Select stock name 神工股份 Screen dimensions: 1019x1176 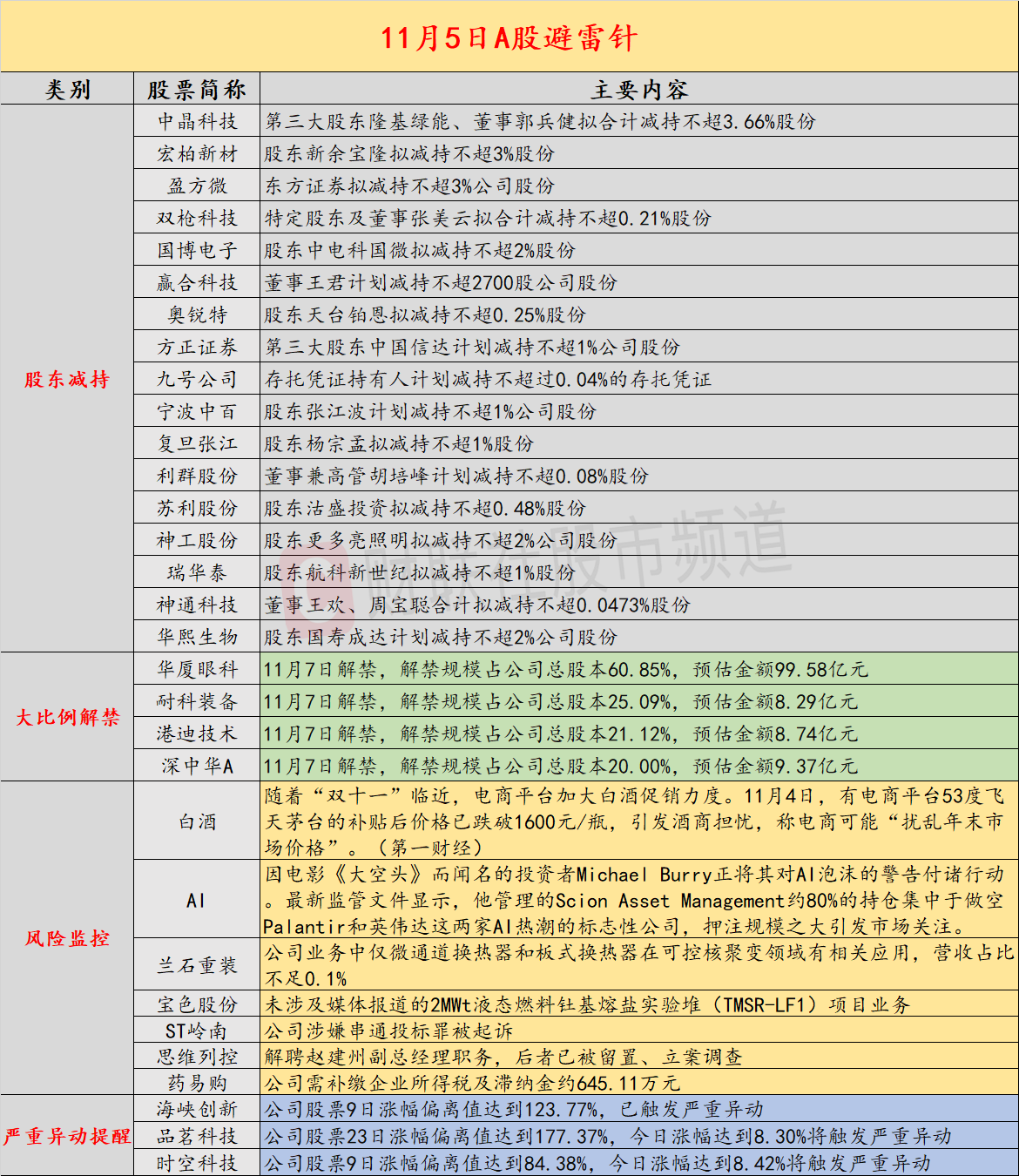pos(197,540)
